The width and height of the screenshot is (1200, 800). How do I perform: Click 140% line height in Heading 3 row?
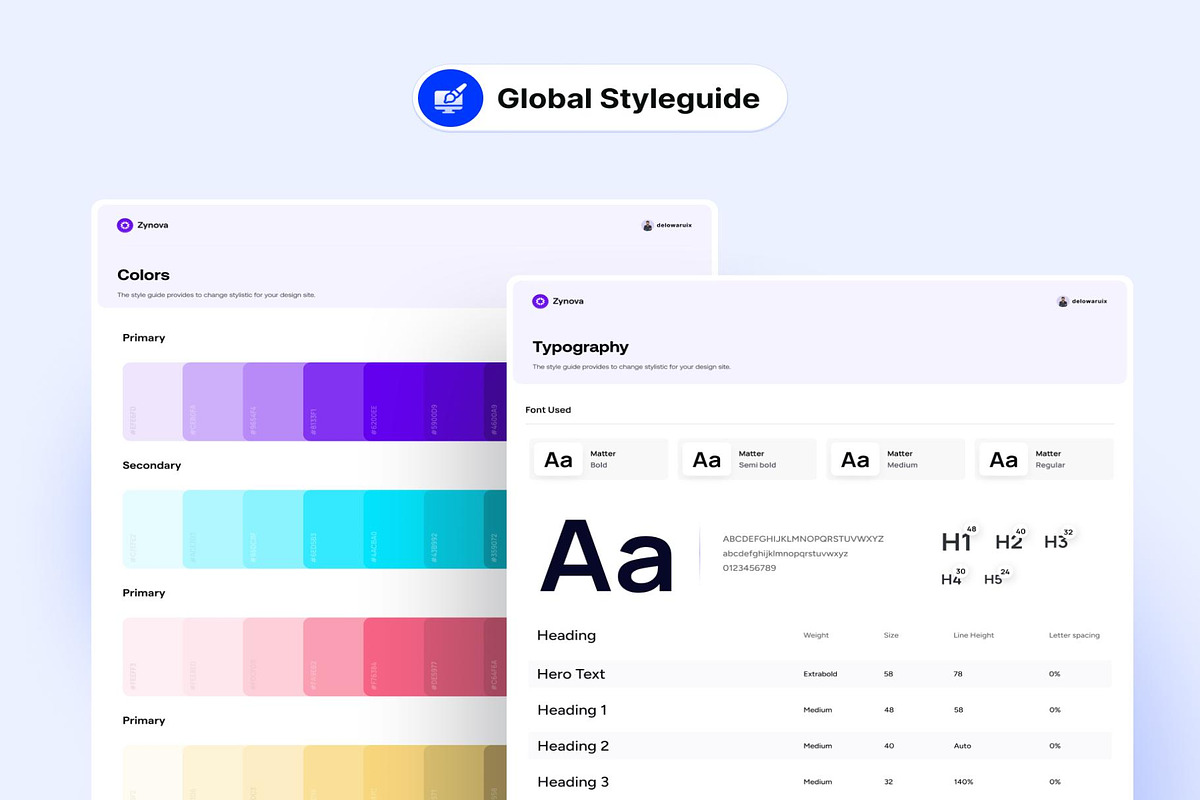pyautogui.click(x=964, y=782)
